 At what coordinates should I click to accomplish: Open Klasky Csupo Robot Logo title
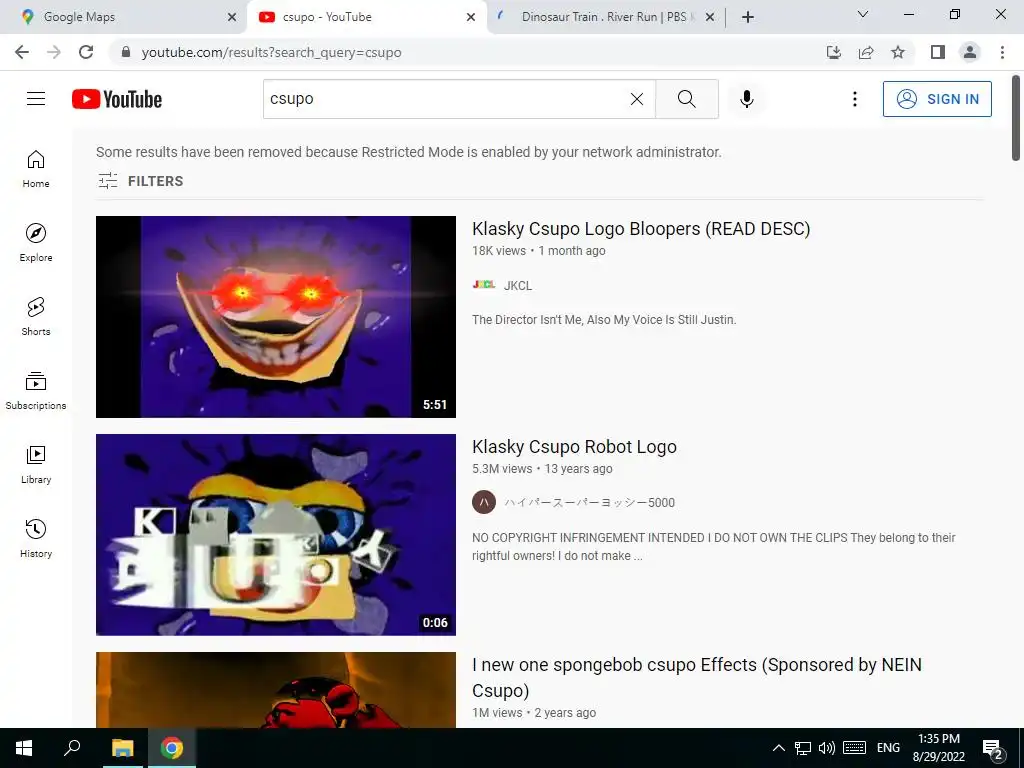574,447
